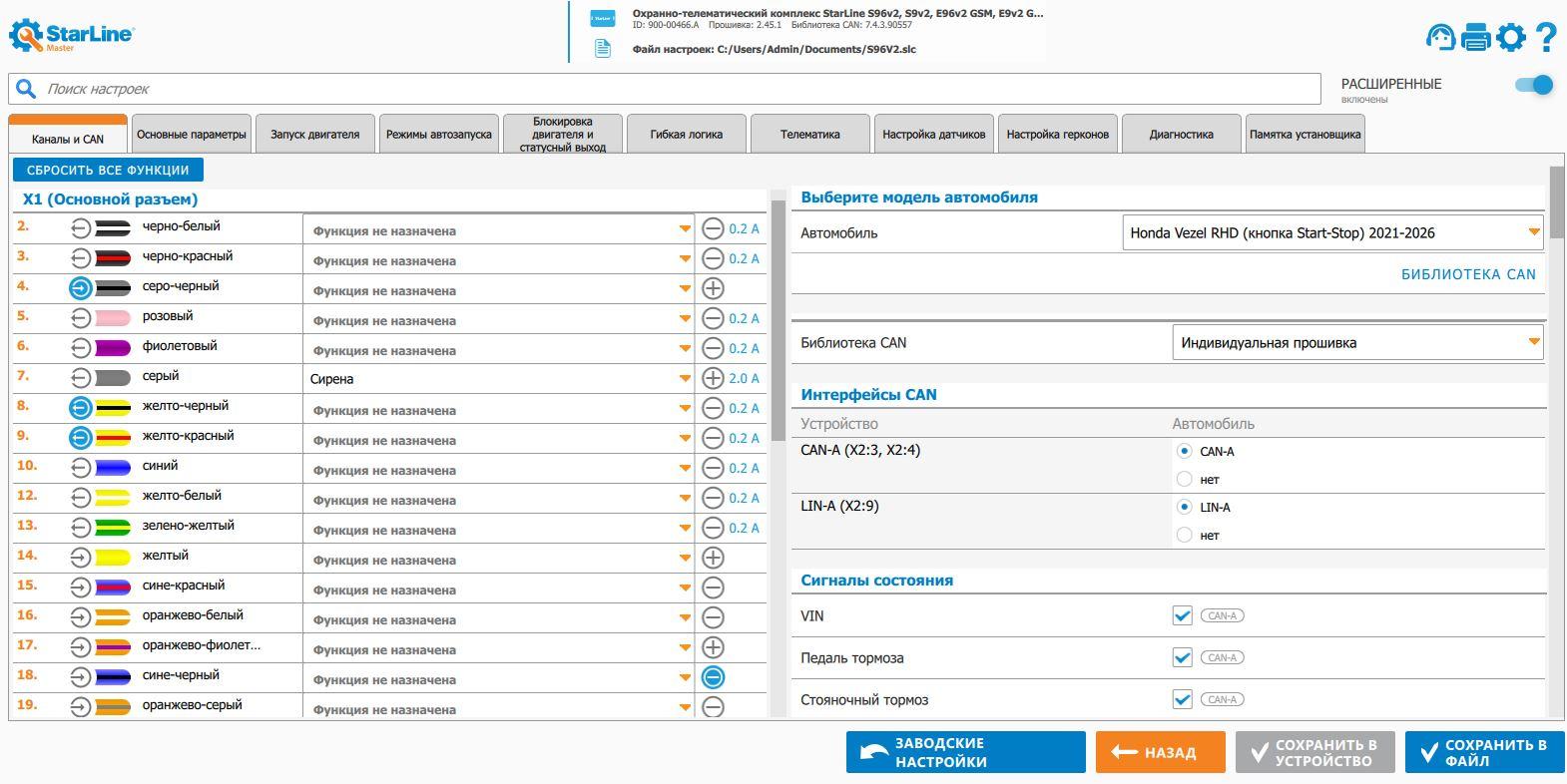Click the wire list vertical scrollbar
The image size is (1567, 784).
coord(779,319)
